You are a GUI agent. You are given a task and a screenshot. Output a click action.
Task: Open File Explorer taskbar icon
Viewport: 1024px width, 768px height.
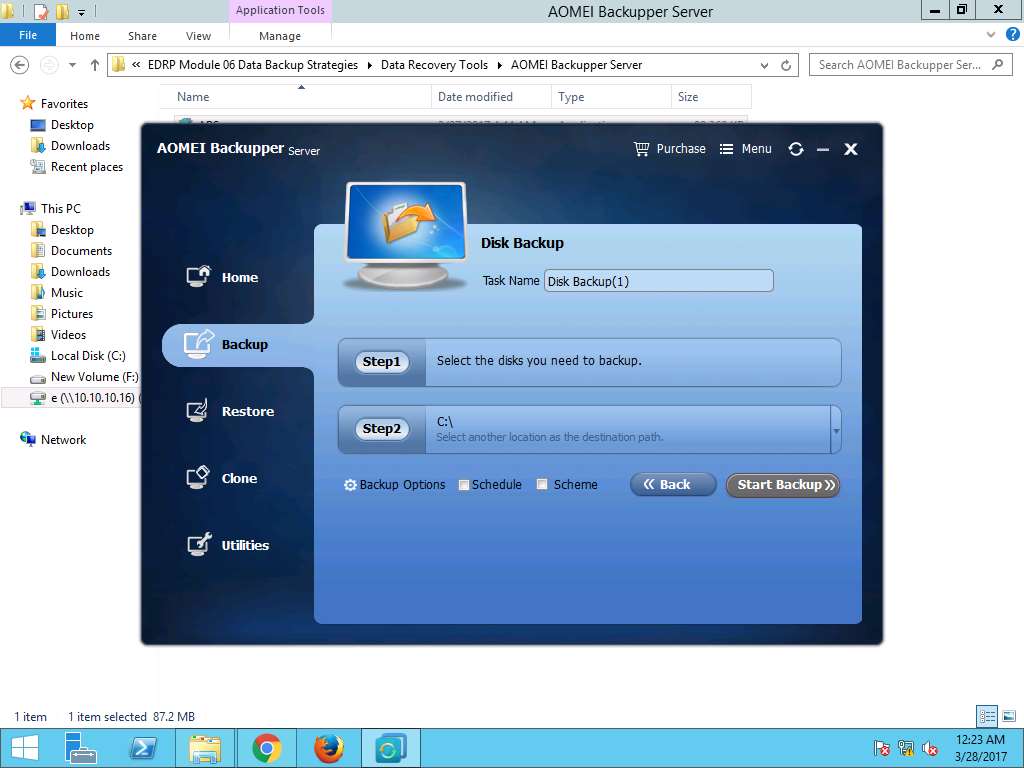pos(204,748)
